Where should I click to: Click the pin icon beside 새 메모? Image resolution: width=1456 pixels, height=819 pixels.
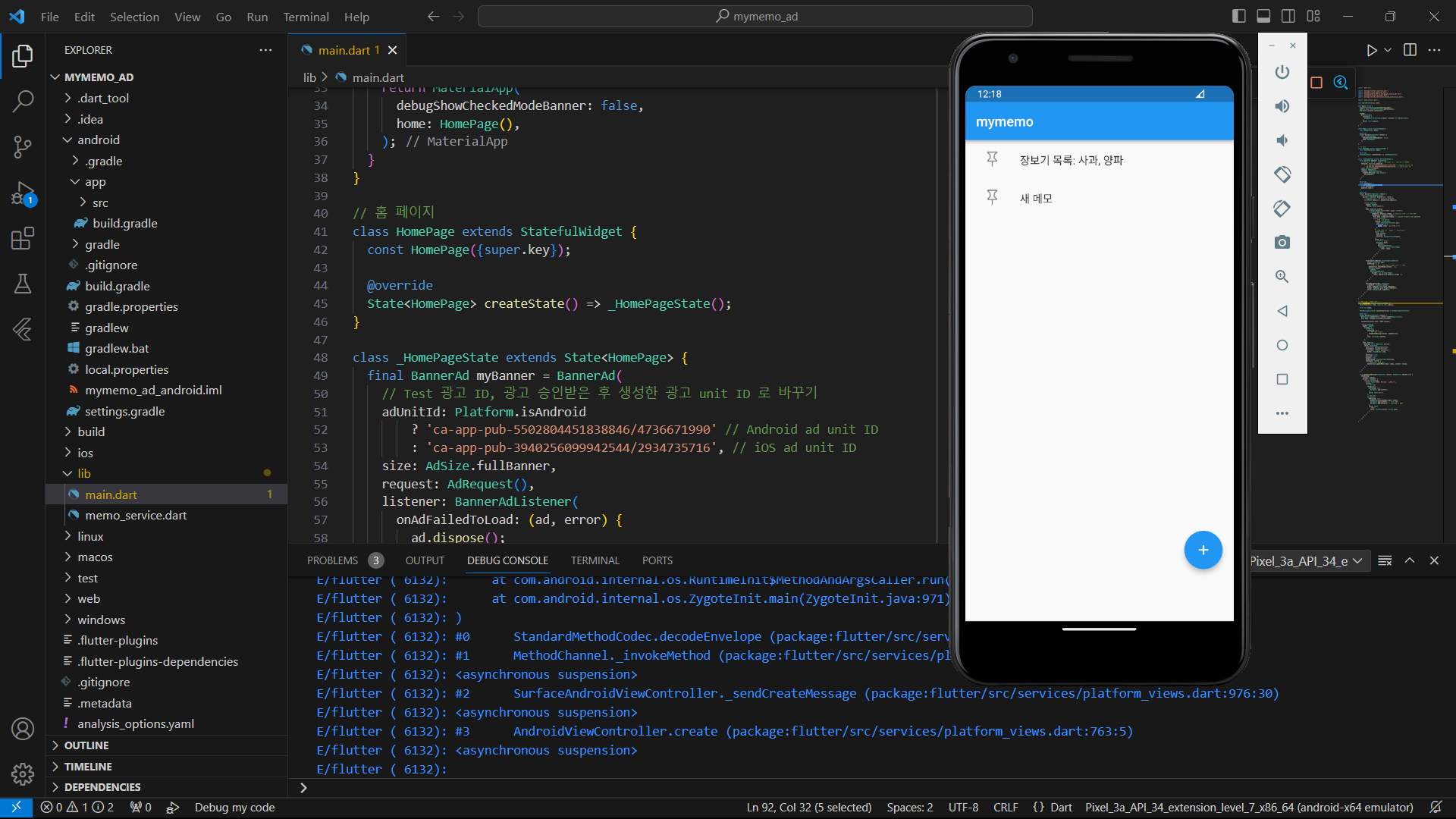point(992,198)
